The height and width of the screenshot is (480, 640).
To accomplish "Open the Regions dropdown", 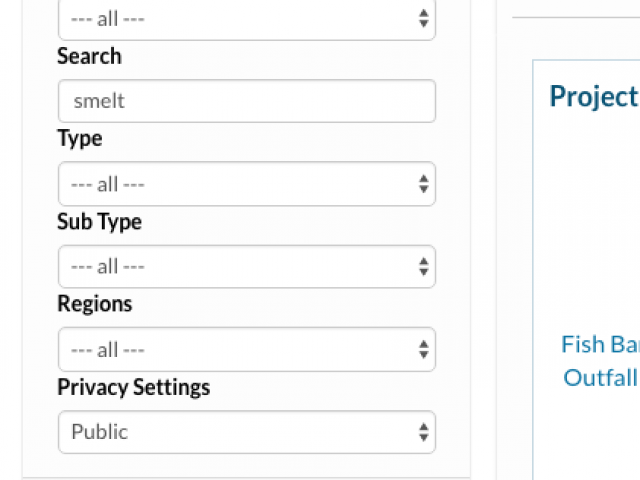I will [x=247, y=349].
